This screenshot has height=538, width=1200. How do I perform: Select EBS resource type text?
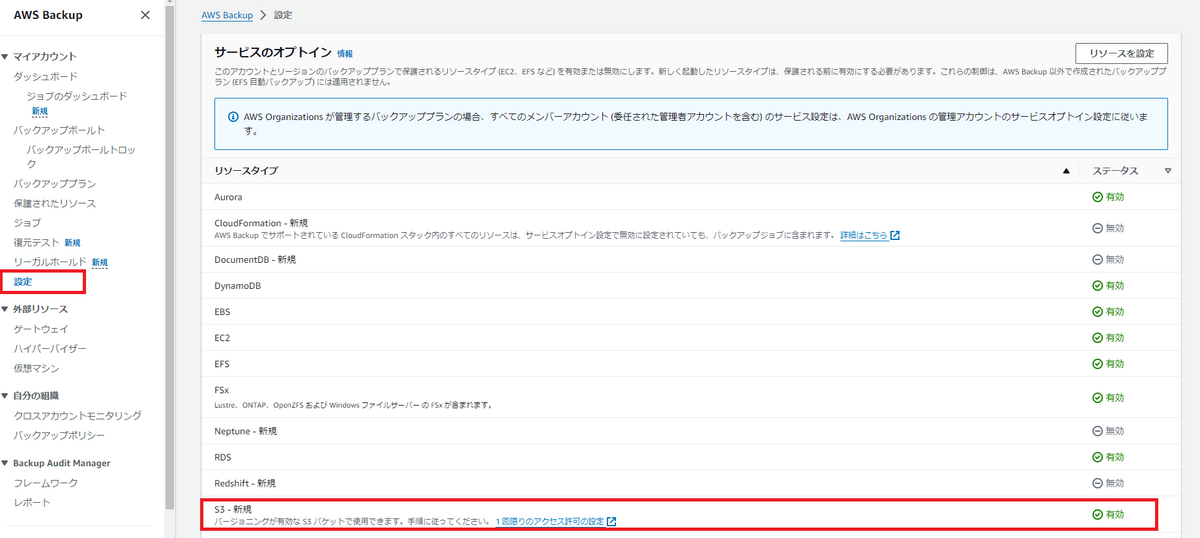(222, 312)
